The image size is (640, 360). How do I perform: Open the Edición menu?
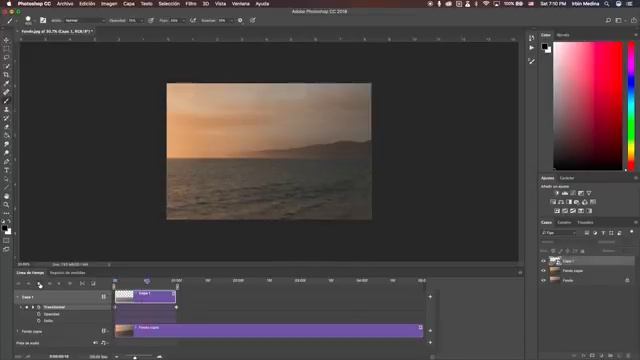click(x=87, y=4)
